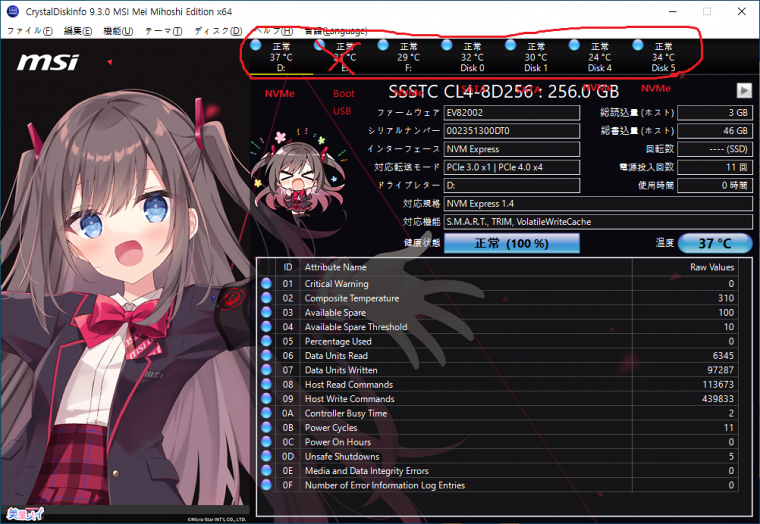The image size is (760, 524).
Task: Click firmware field EV82002
Action: coord(511,112)
